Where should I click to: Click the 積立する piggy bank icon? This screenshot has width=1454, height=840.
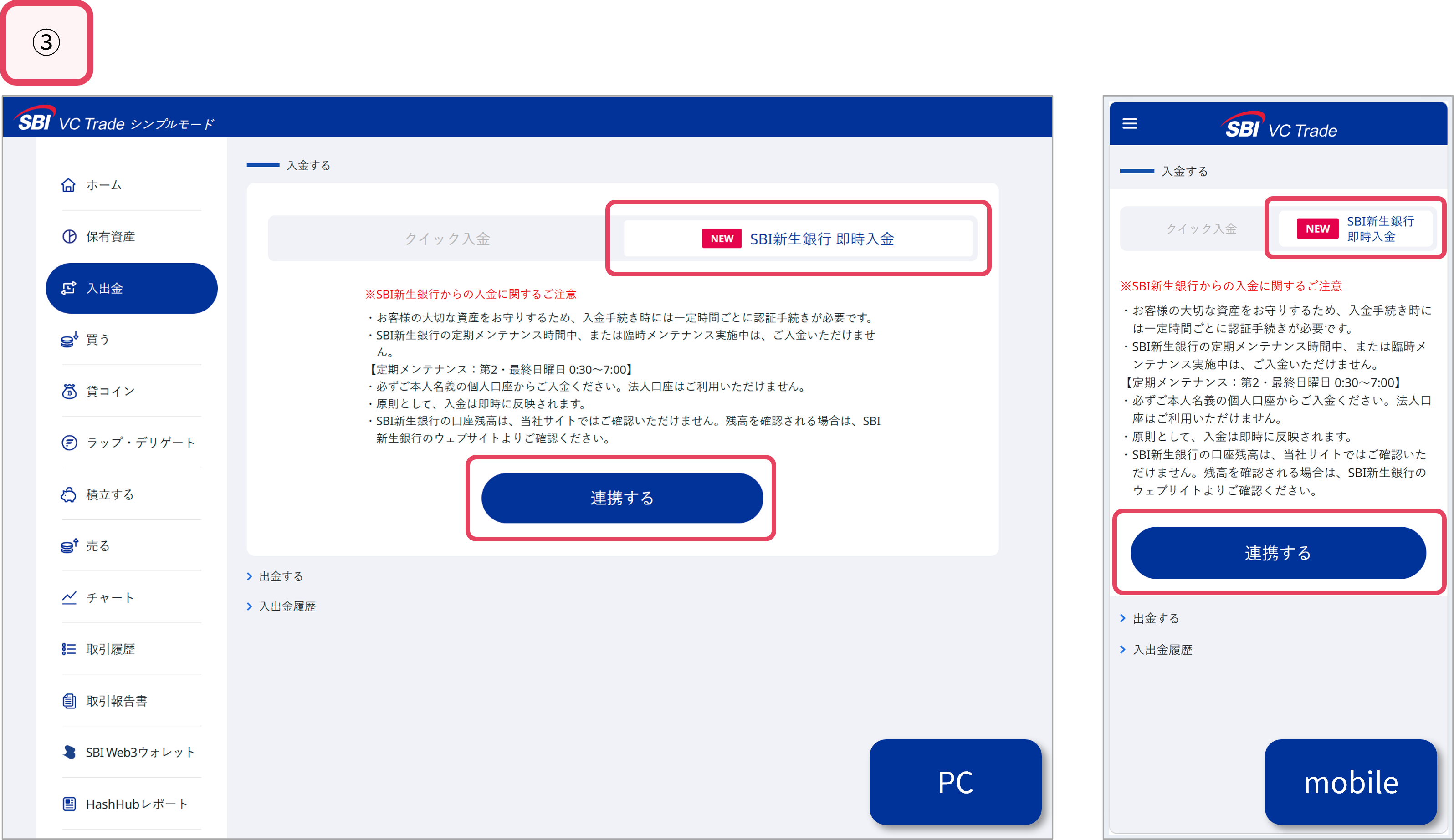click(x=69, y=494)
